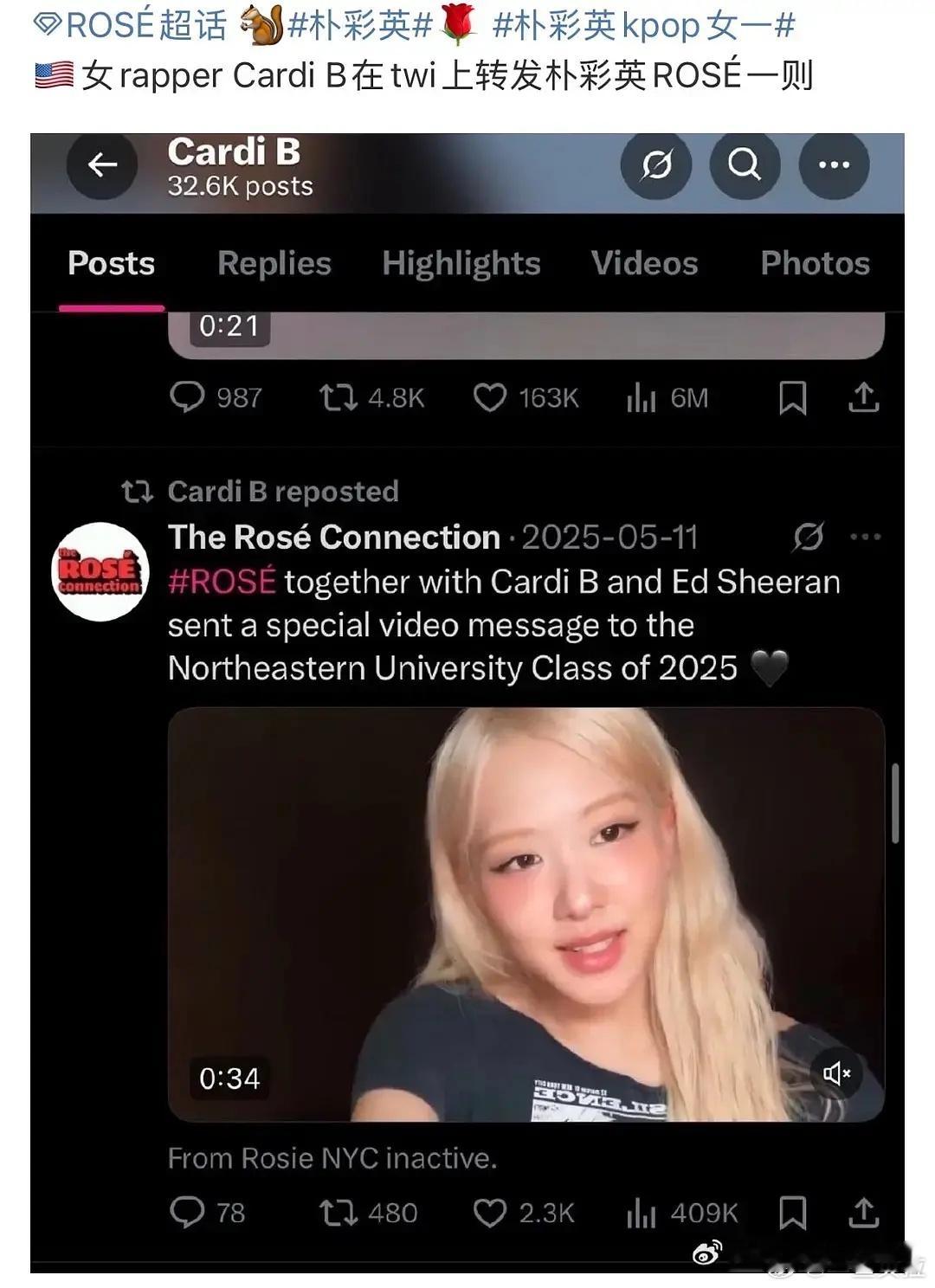Share the post with 987 replies

point(863,397)
